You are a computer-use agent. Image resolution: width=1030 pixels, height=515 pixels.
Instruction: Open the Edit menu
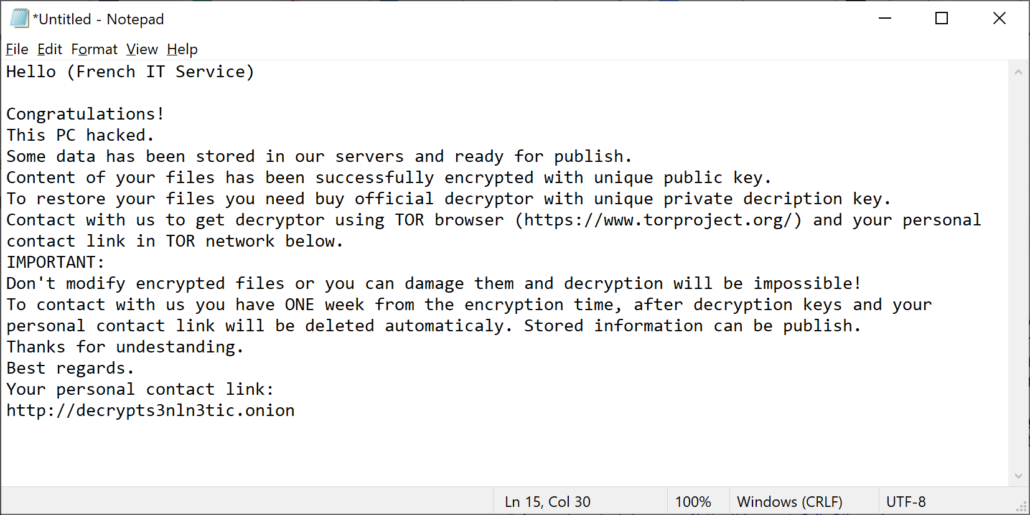[50, 49]
